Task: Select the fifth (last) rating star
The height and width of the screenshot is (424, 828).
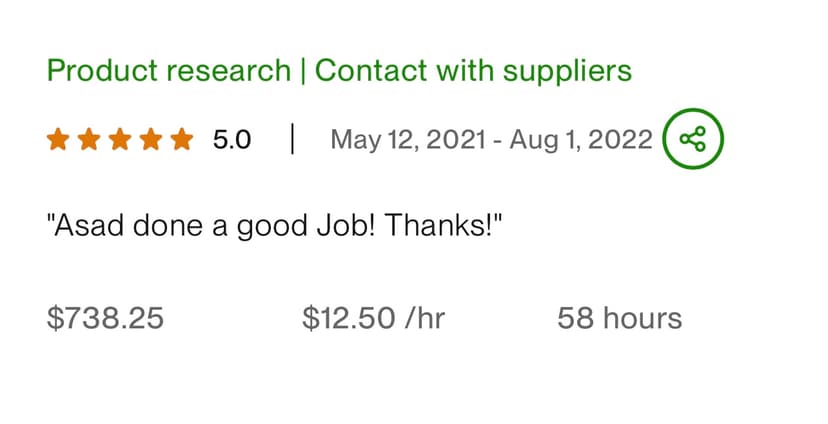Action: pyautogui.click(x=181, y=139)
